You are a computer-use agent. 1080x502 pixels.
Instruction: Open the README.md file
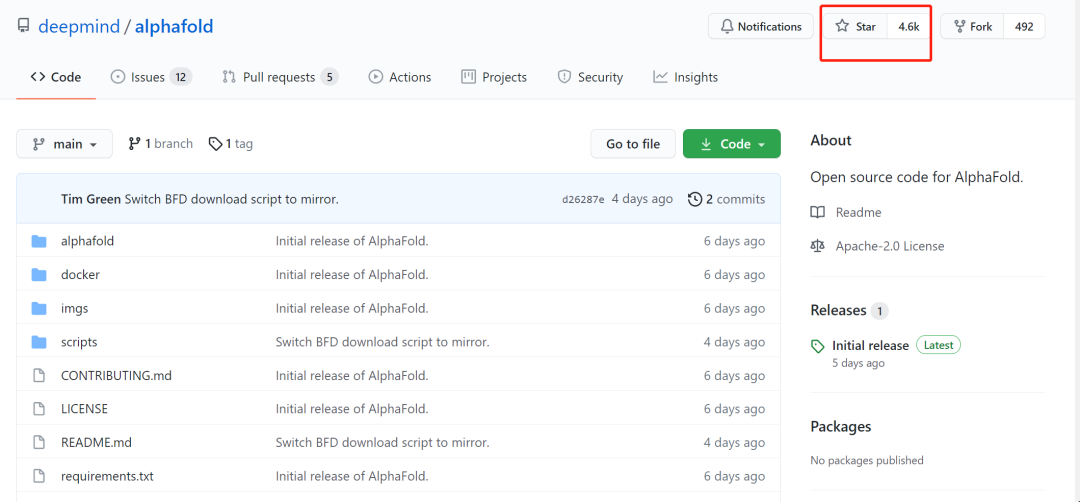click(96, 443)
